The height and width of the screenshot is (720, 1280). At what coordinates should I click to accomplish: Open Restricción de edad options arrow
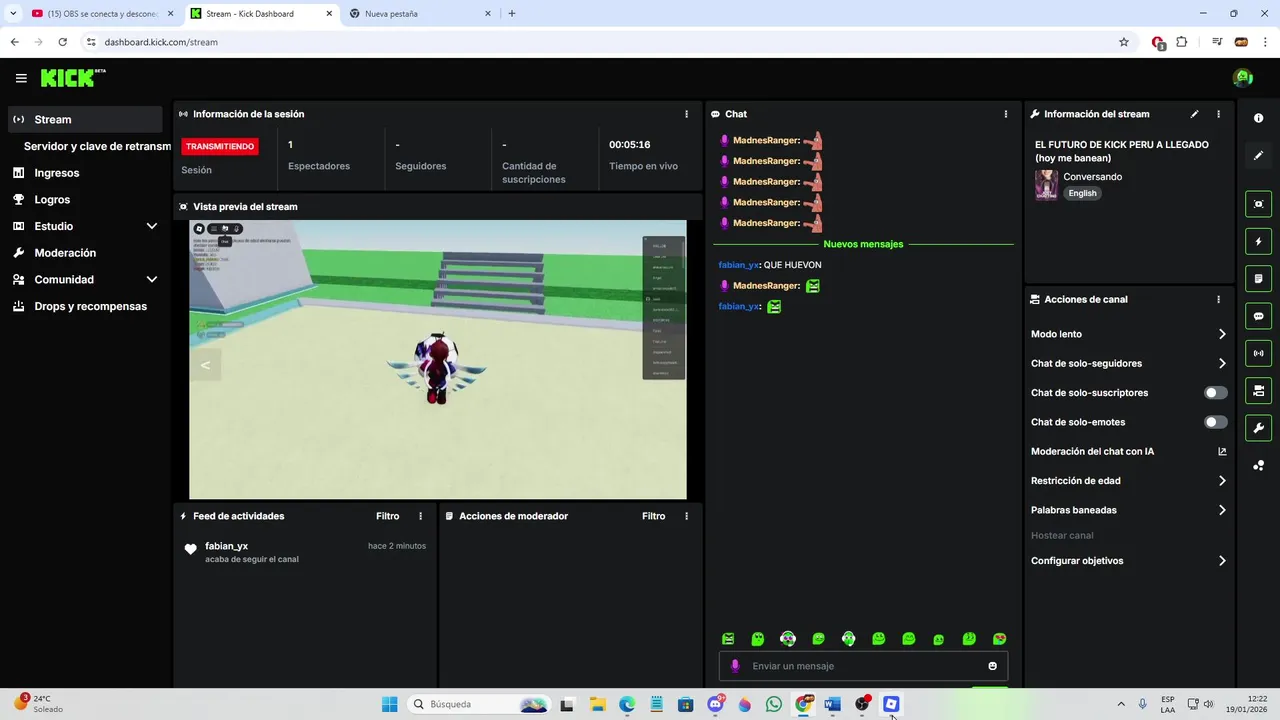point(1222,481)
